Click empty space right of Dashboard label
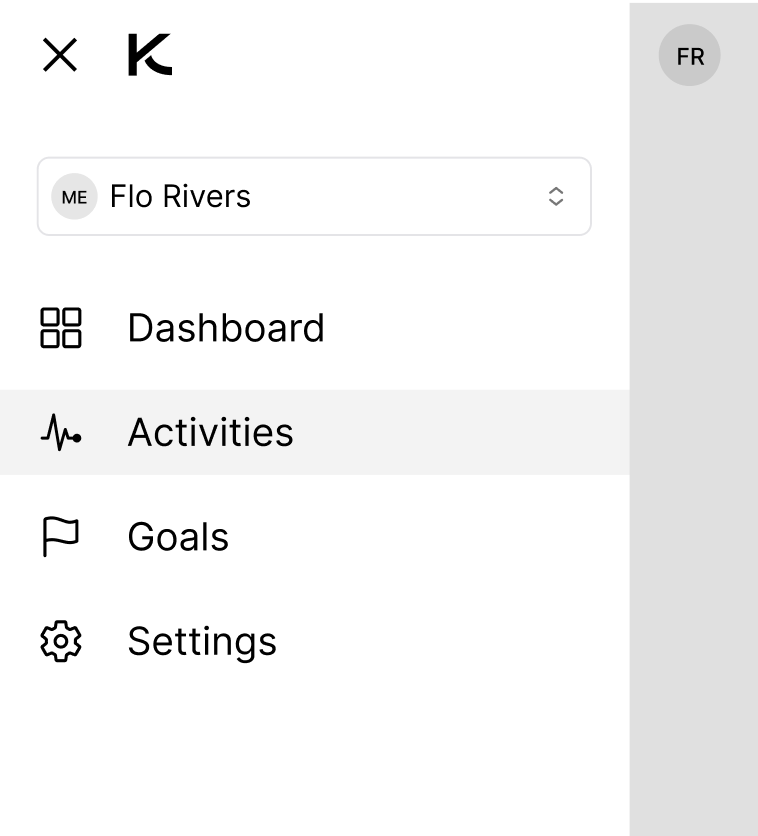 pyautogui.click(x=470, y=328)
